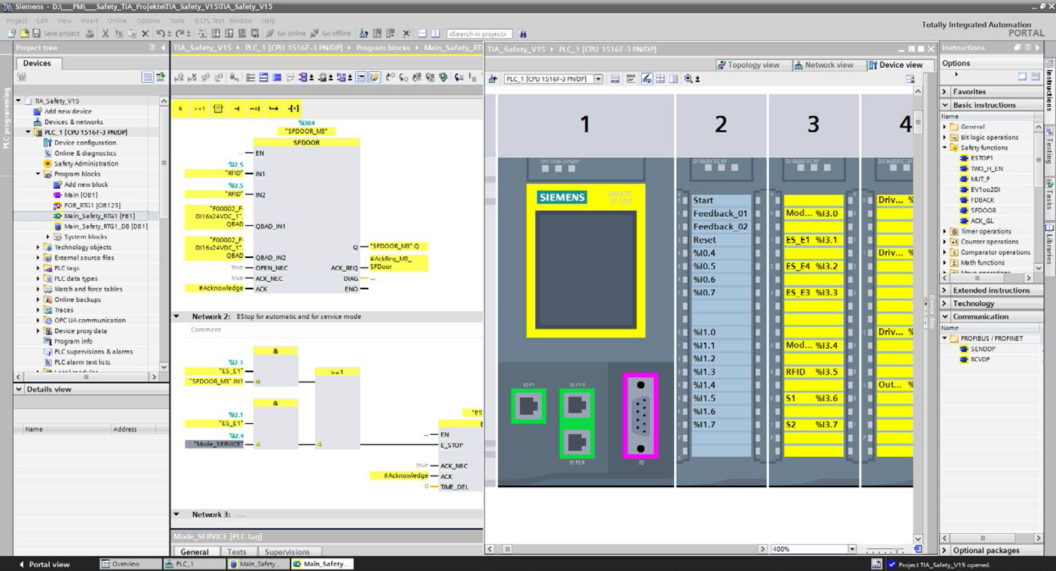Viewport: 1056px width, 571px height.
Task: Select Safety Administration in project tree
Action: pyautogui.click(x=86, y=164)
